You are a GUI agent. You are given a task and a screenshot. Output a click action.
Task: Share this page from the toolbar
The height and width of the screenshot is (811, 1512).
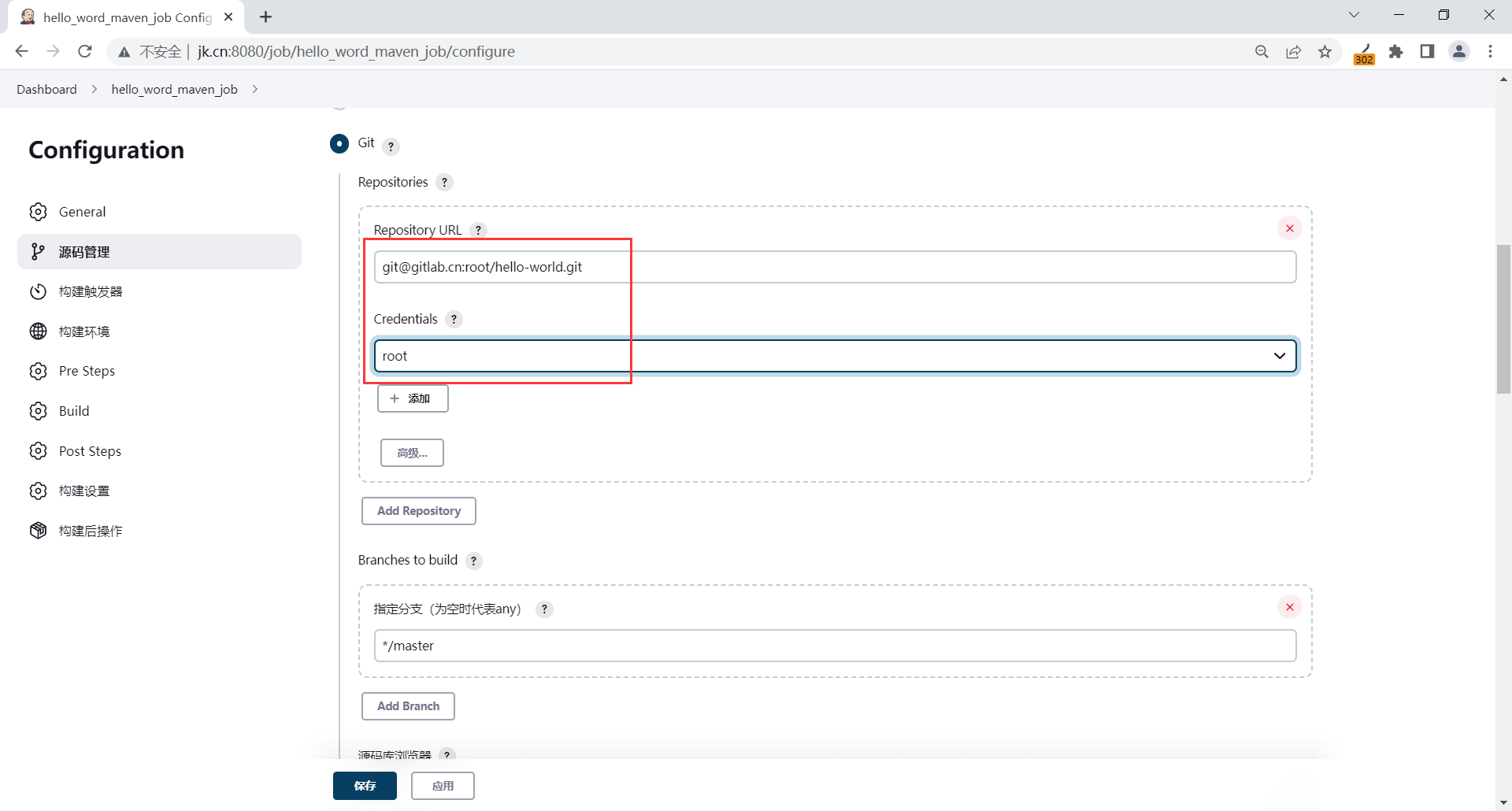coord(1293,52)
